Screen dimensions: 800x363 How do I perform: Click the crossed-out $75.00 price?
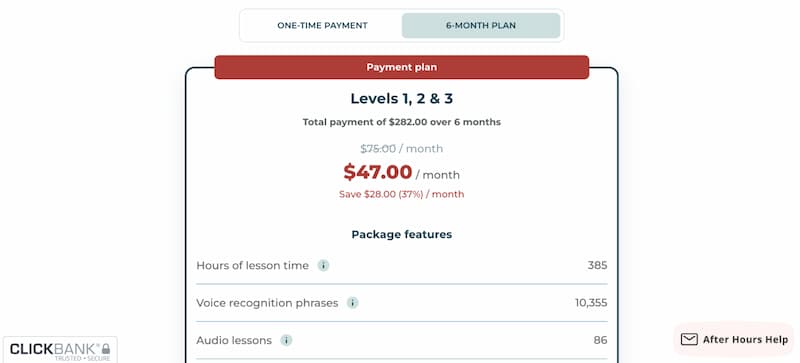point(378,149)
